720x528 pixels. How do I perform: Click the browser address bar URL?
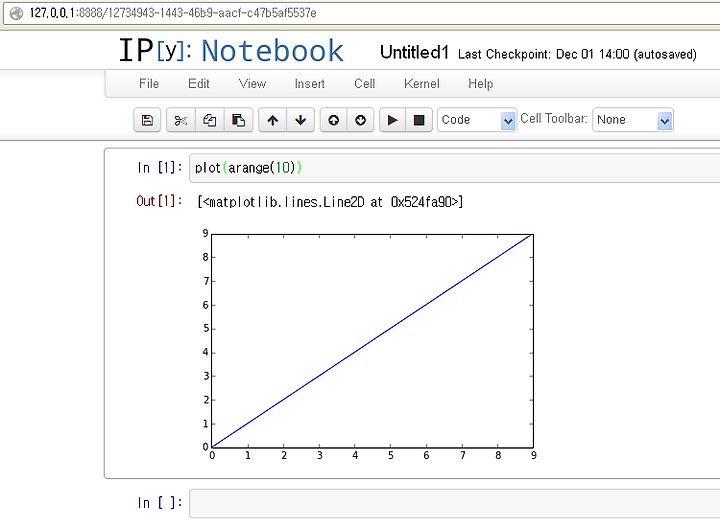173,13
